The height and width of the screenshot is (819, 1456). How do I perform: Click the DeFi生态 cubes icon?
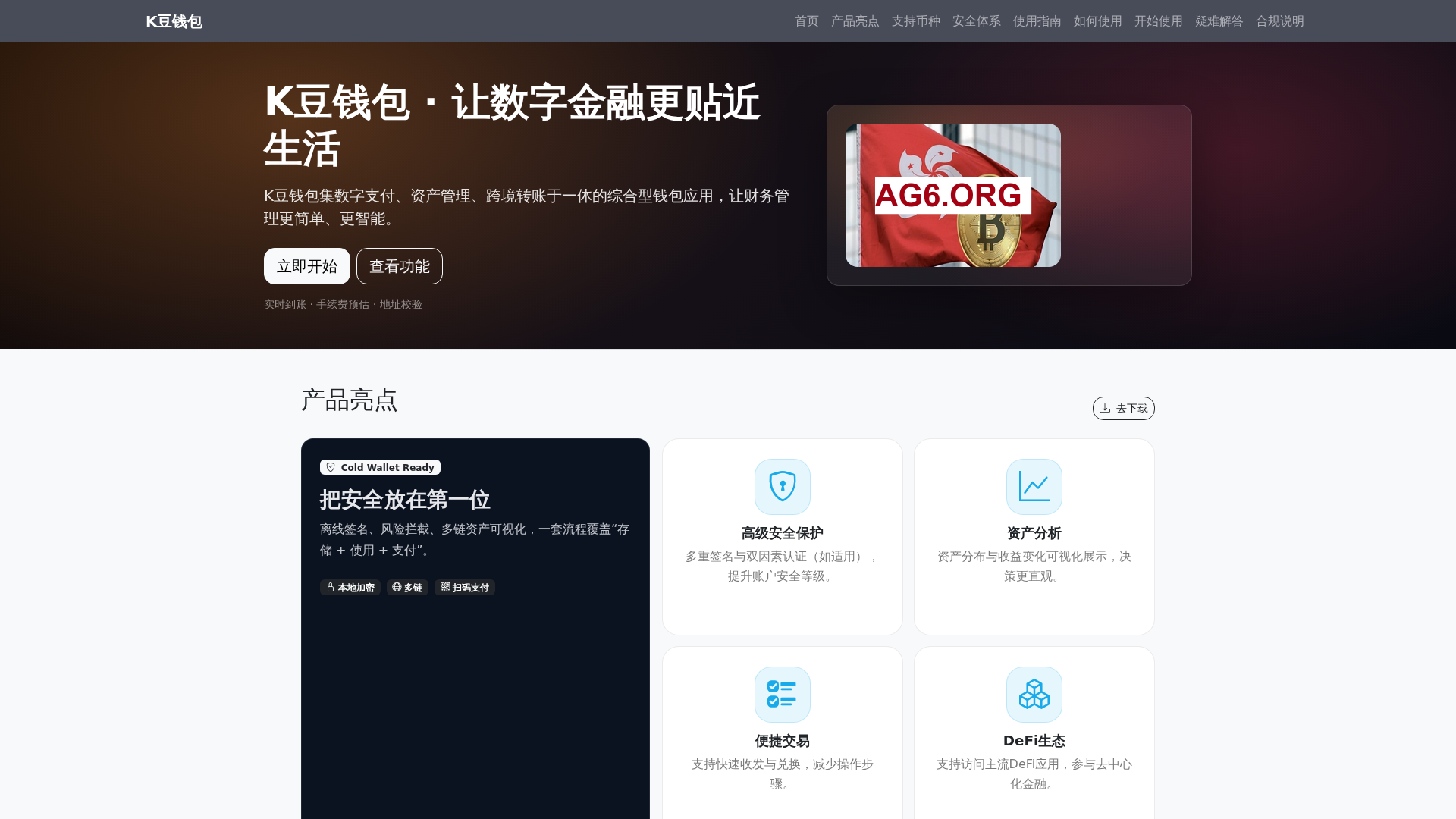point(1034,695)
